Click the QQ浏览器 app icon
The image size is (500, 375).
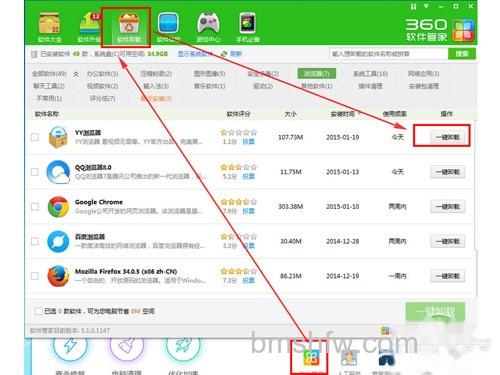[x=58, y=172]
